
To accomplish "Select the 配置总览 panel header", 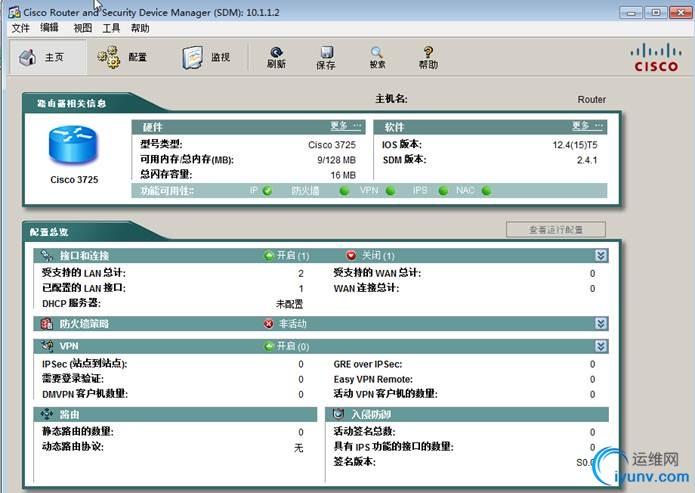I will pos(49,231).
